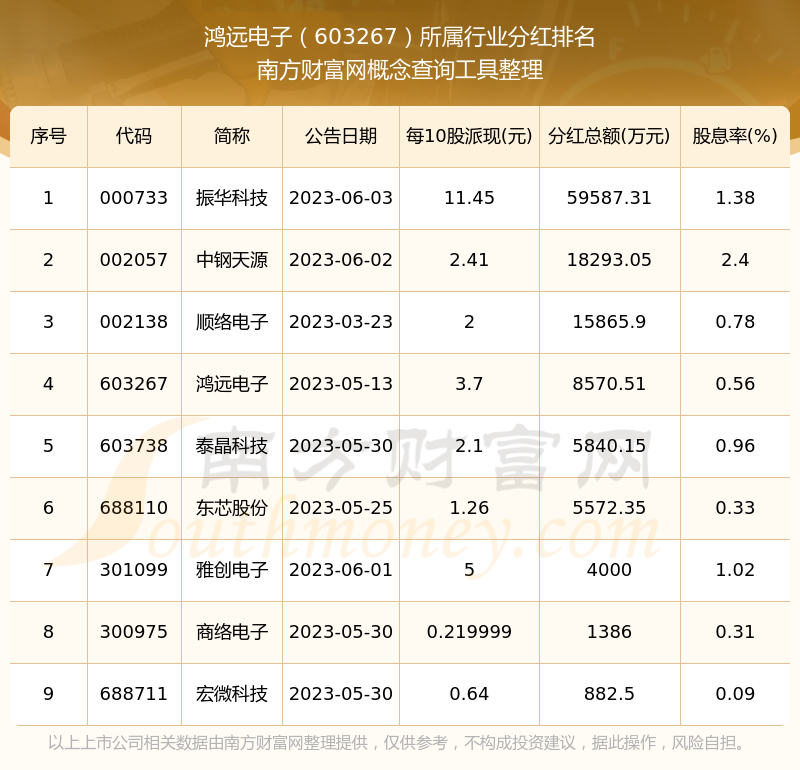Click dividend yield 0.31

point(735,632)
